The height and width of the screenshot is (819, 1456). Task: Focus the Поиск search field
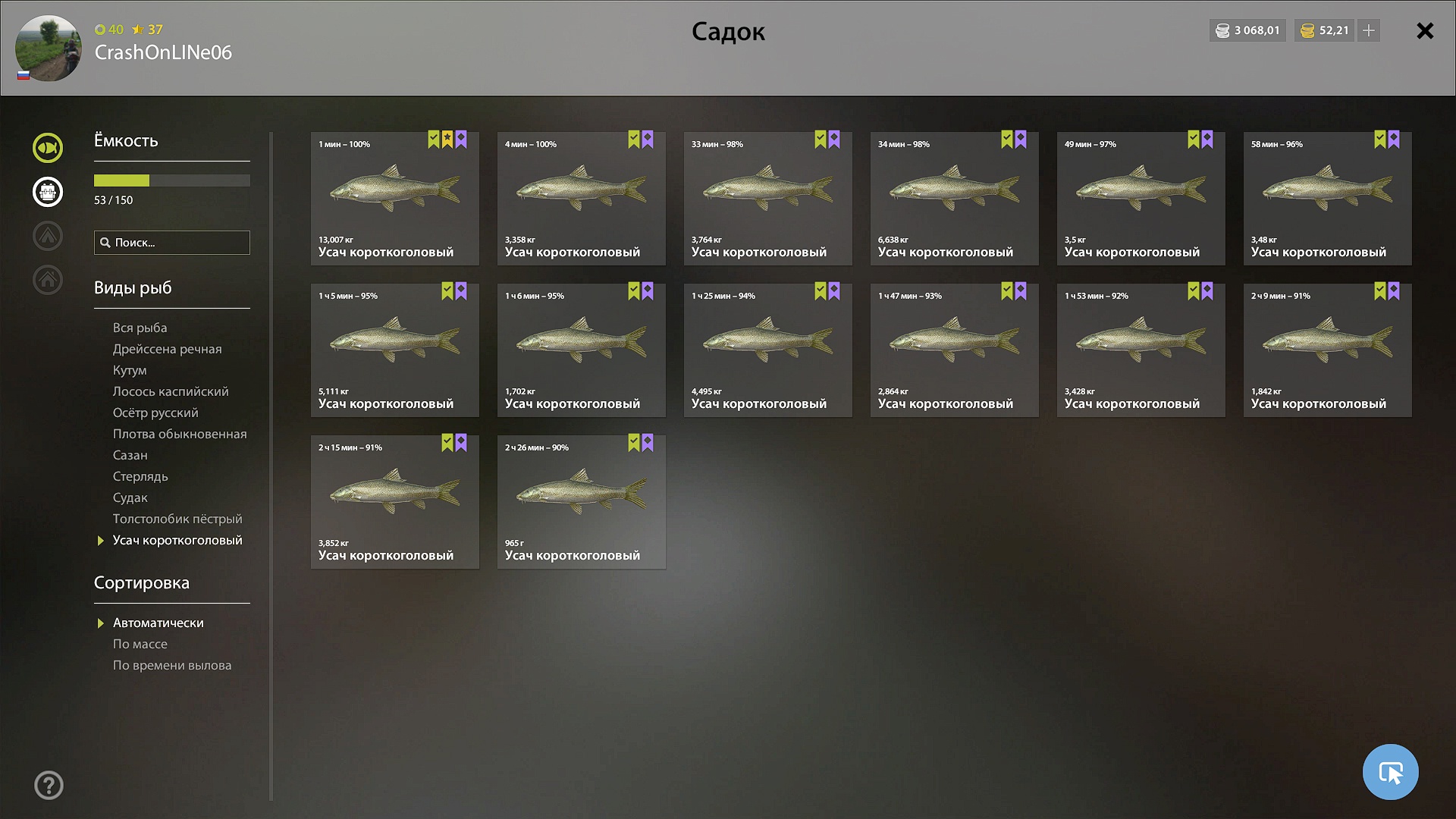coord(172,243)
